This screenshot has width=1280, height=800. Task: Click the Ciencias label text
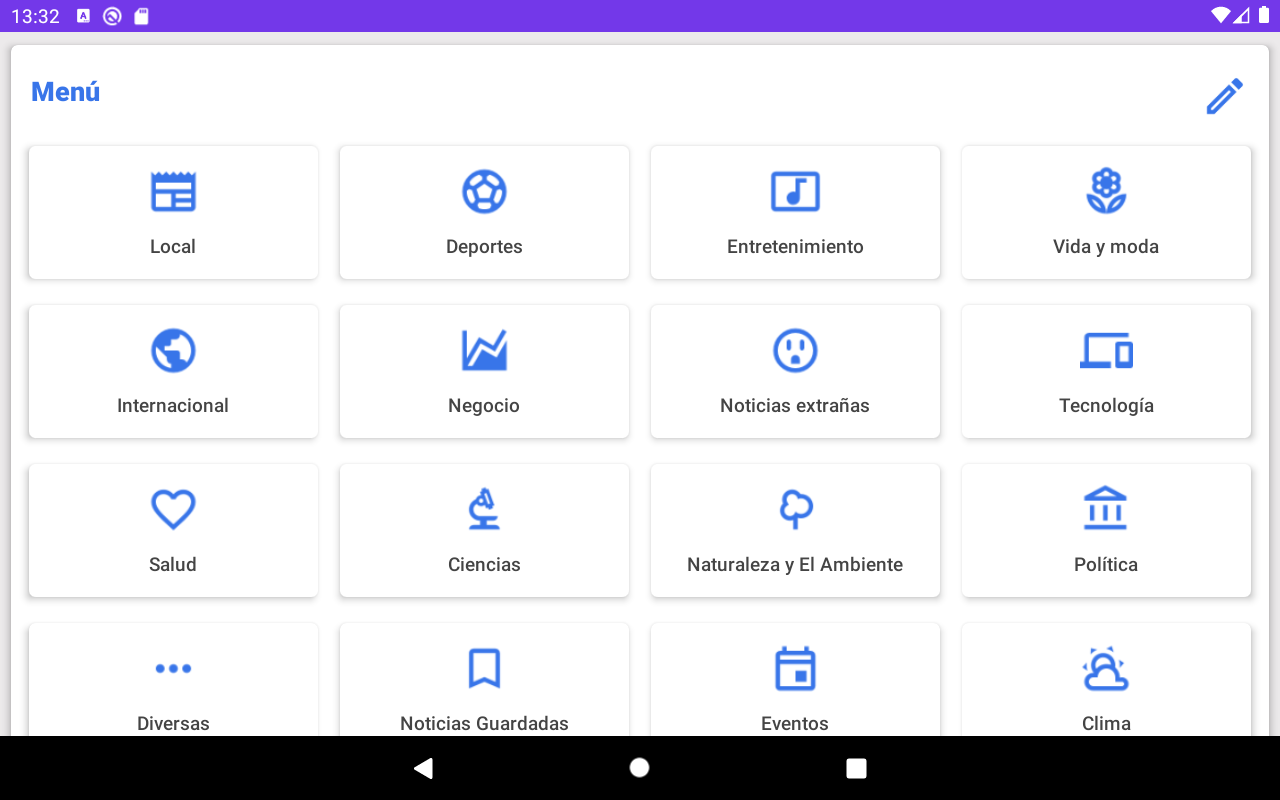pyautogui.click(x=484, y=564)
